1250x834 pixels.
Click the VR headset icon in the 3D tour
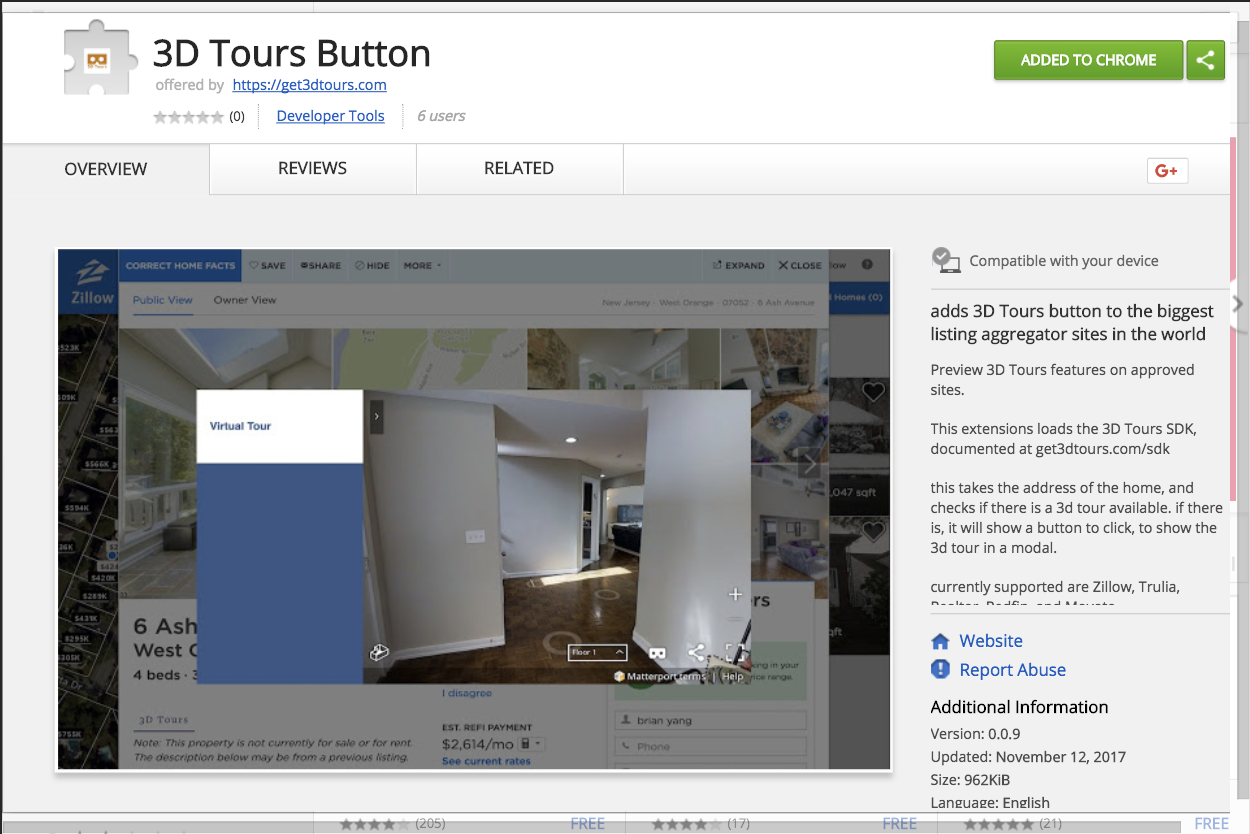[x=658, y=653]
